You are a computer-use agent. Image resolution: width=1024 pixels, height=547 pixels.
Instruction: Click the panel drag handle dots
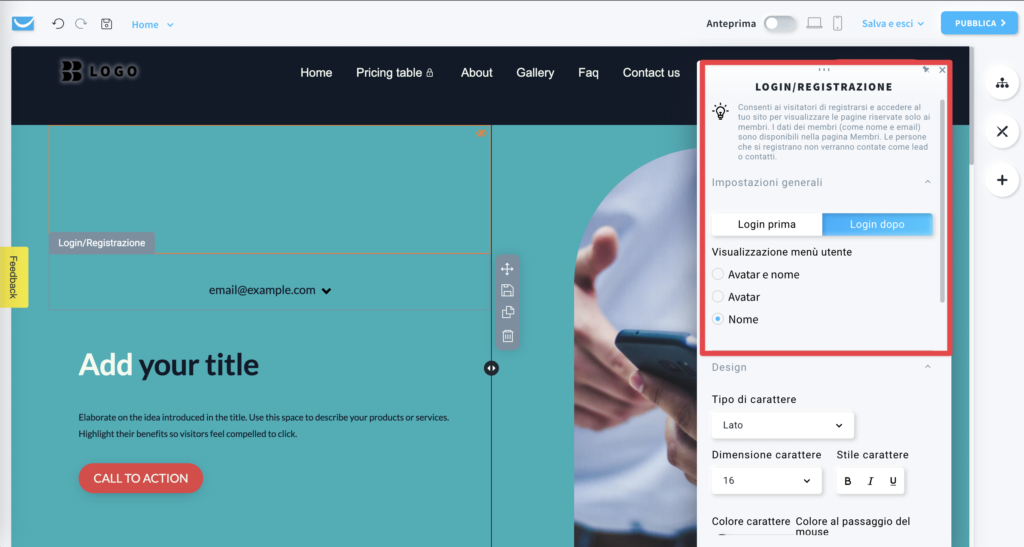pyautogui.click(x=824, y=69)
